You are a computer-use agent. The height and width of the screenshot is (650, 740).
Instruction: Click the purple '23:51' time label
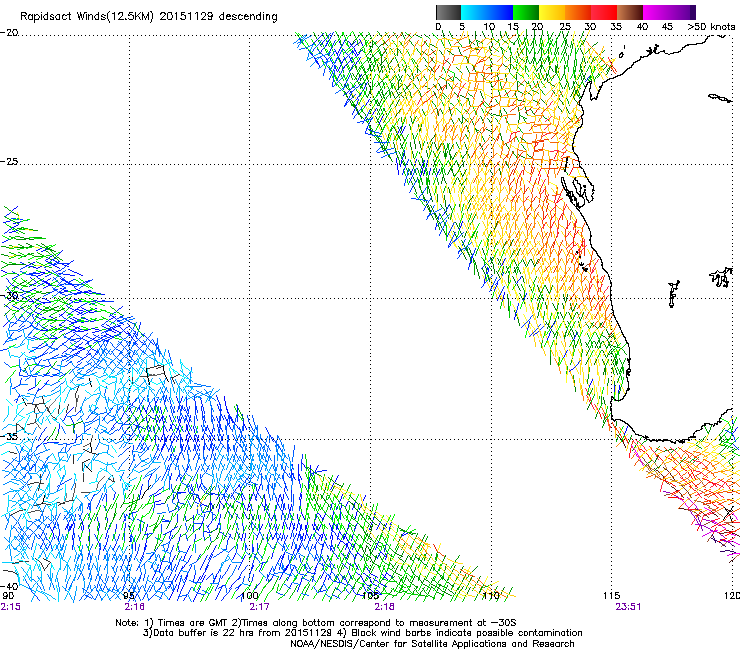tap(628, 607)
